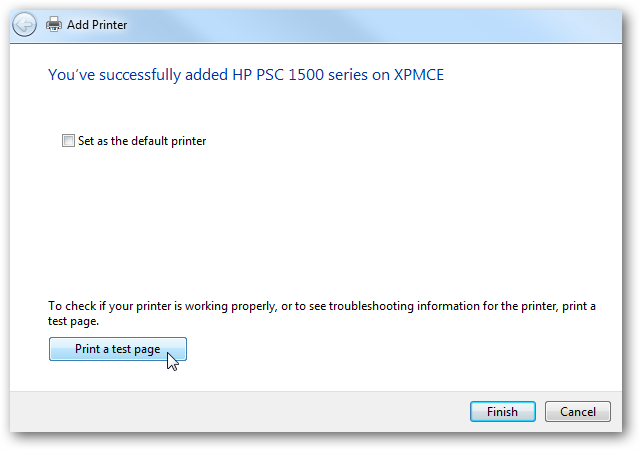Viewport: 640px width, 450px height.
Task: Click the blue title bar of the wizard
Action: coord(367,25)
